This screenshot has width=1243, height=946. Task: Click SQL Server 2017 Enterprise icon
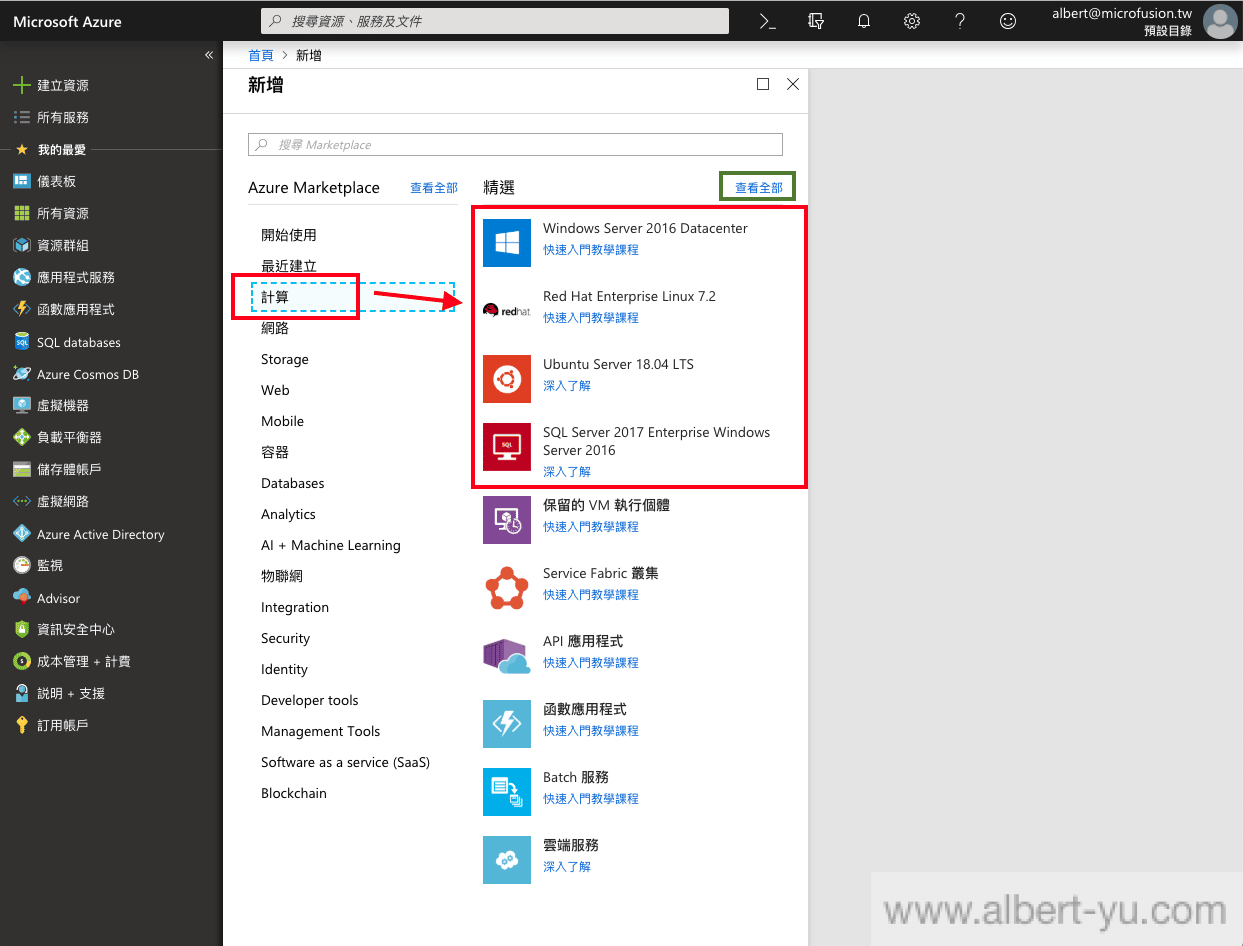[x=507, y=447]
